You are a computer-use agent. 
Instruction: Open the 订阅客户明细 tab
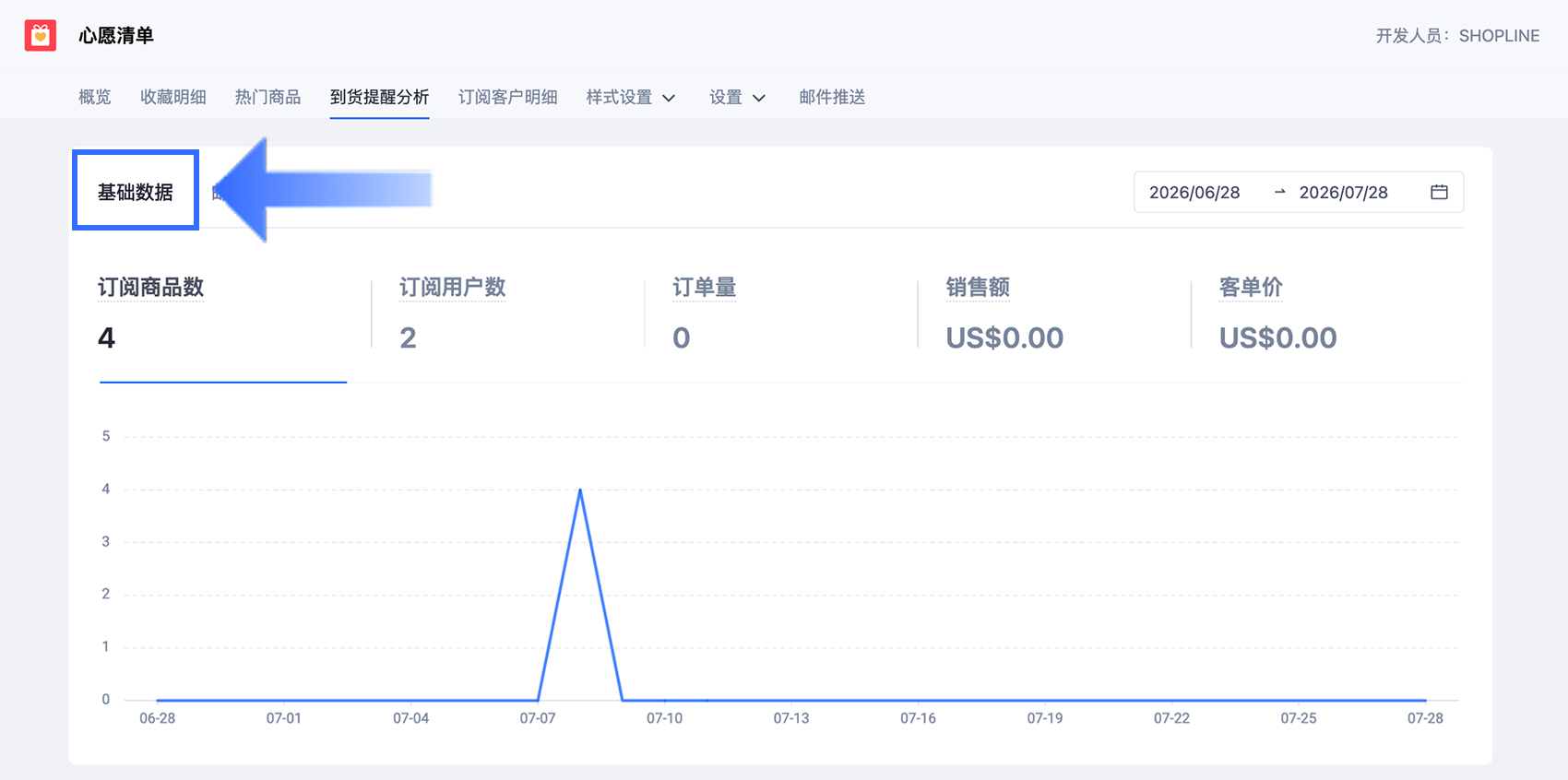[507, 97]
